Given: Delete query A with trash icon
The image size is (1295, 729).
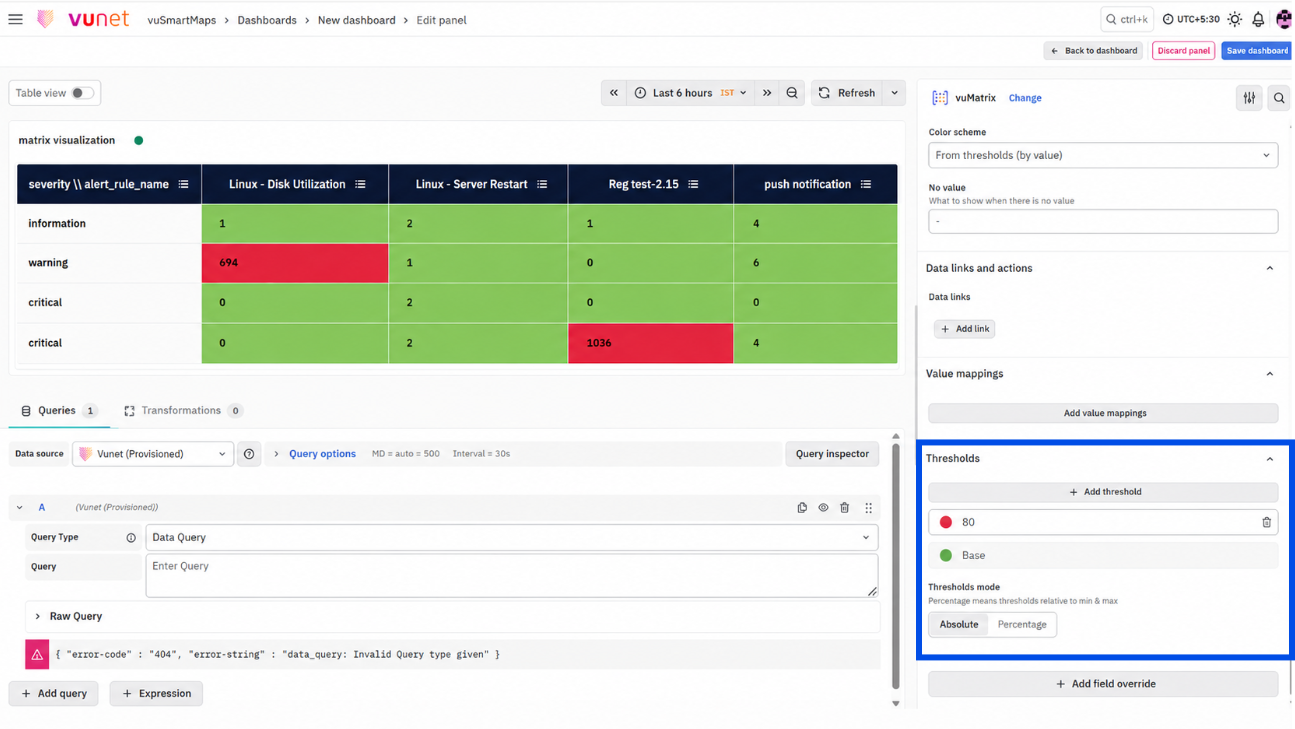Looking at the screenshot, I should [x=845, y=508].
